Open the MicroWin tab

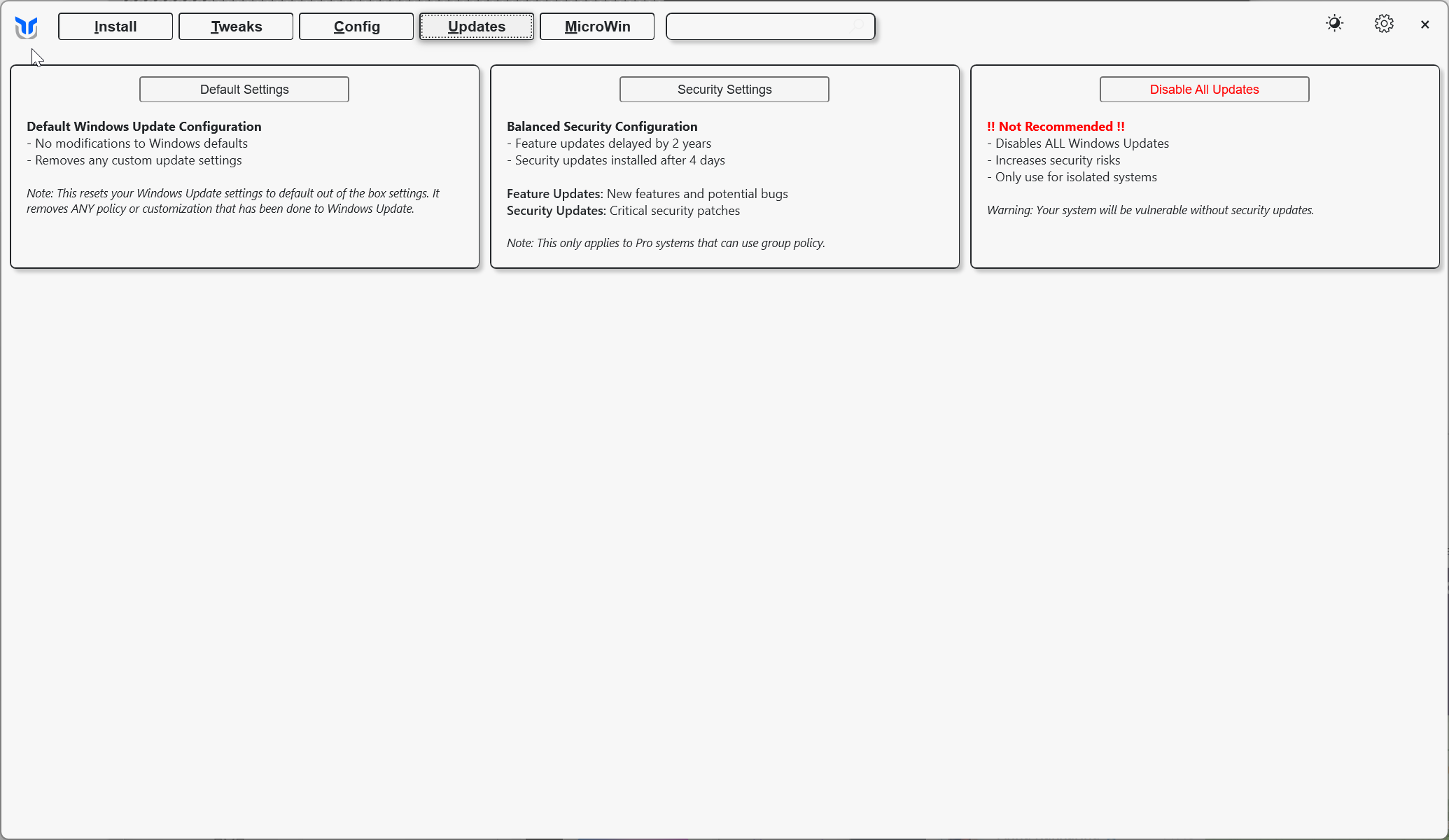pos(597,27)
